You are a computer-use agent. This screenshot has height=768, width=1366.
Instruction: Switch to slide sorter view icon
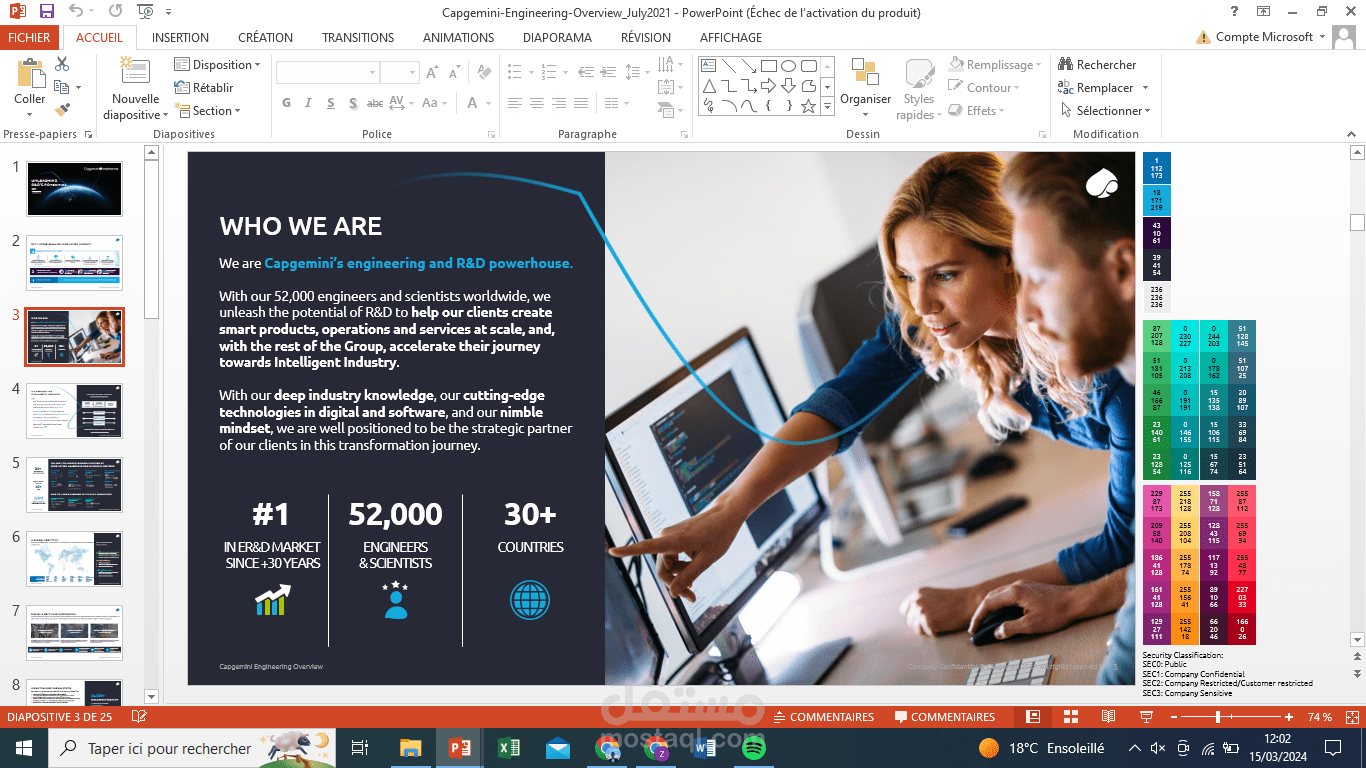1071,717
